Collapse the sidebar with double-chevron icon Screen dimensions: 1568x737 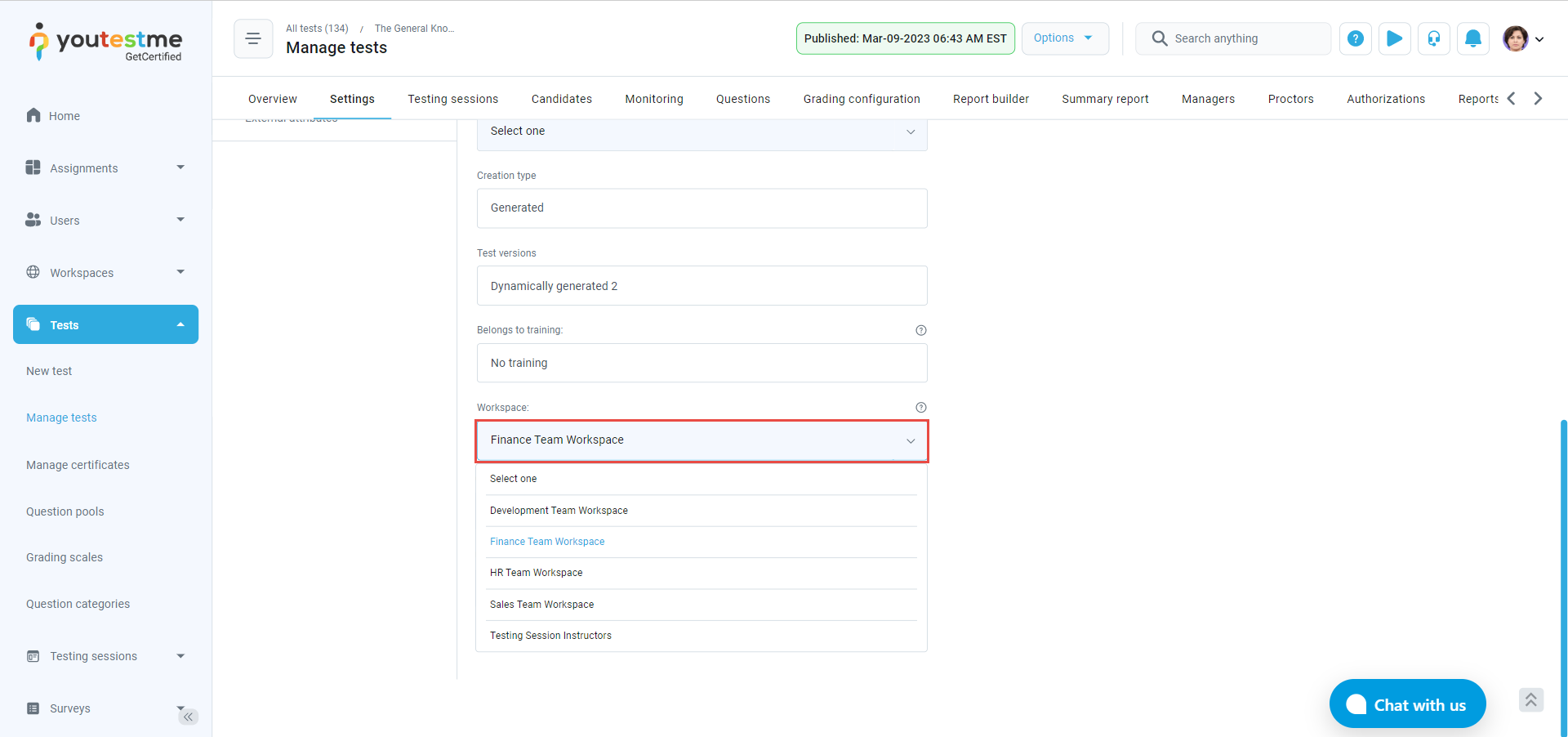[x=189, y=717]
